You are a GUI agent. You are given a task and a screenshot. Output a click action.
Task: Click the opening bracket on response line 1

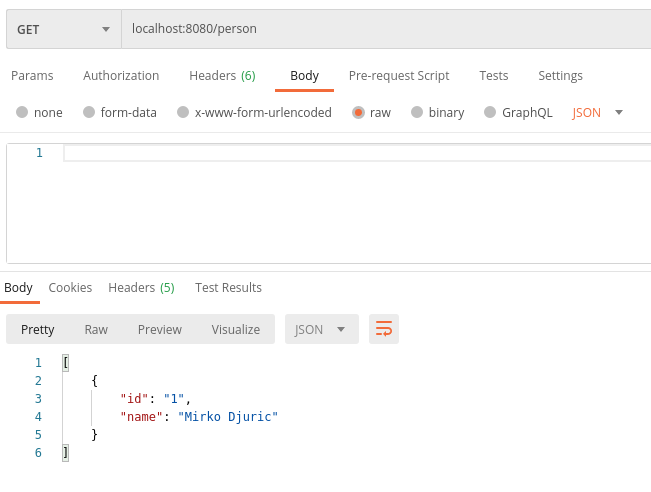[x=66, y=363]
